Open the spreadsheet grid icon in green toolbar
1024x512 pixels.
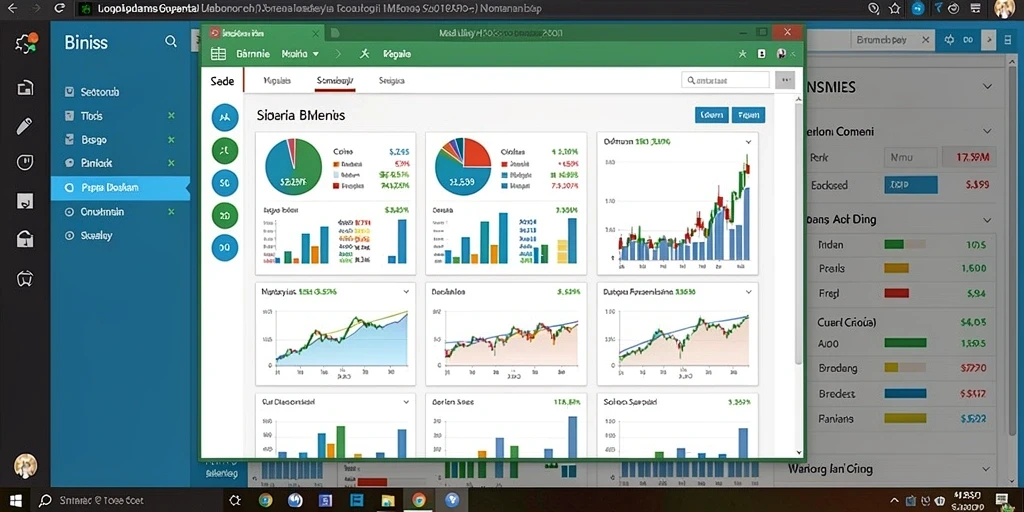[218, 54]
